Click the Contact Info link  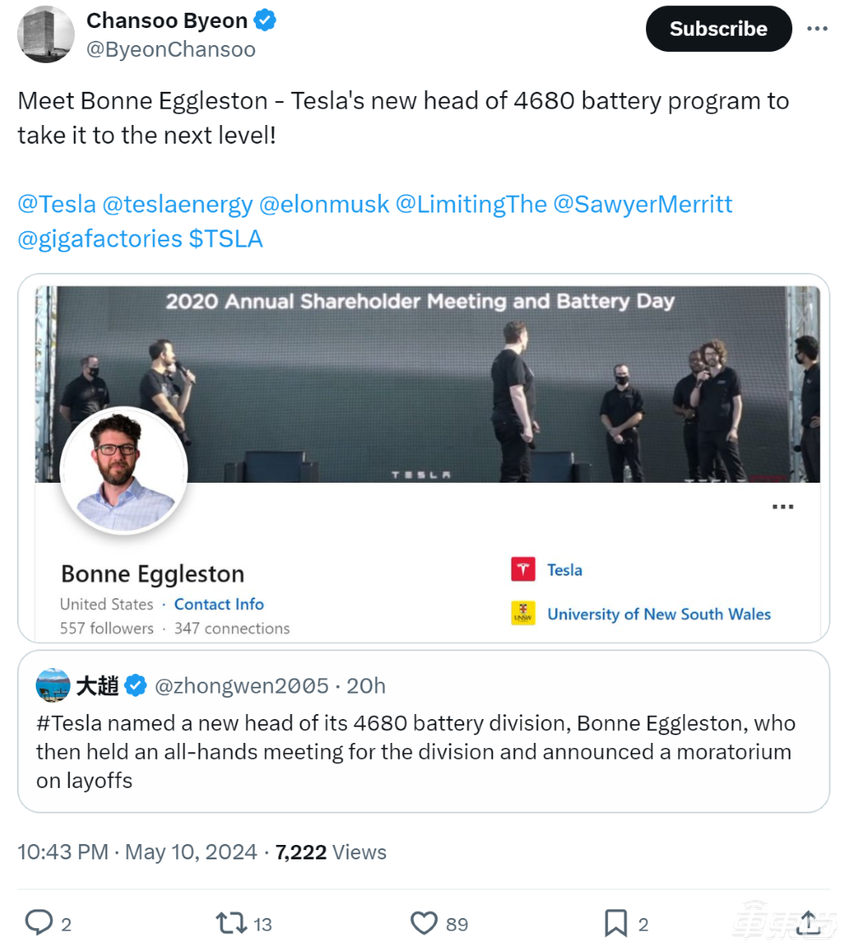click(x=219, y=604)
